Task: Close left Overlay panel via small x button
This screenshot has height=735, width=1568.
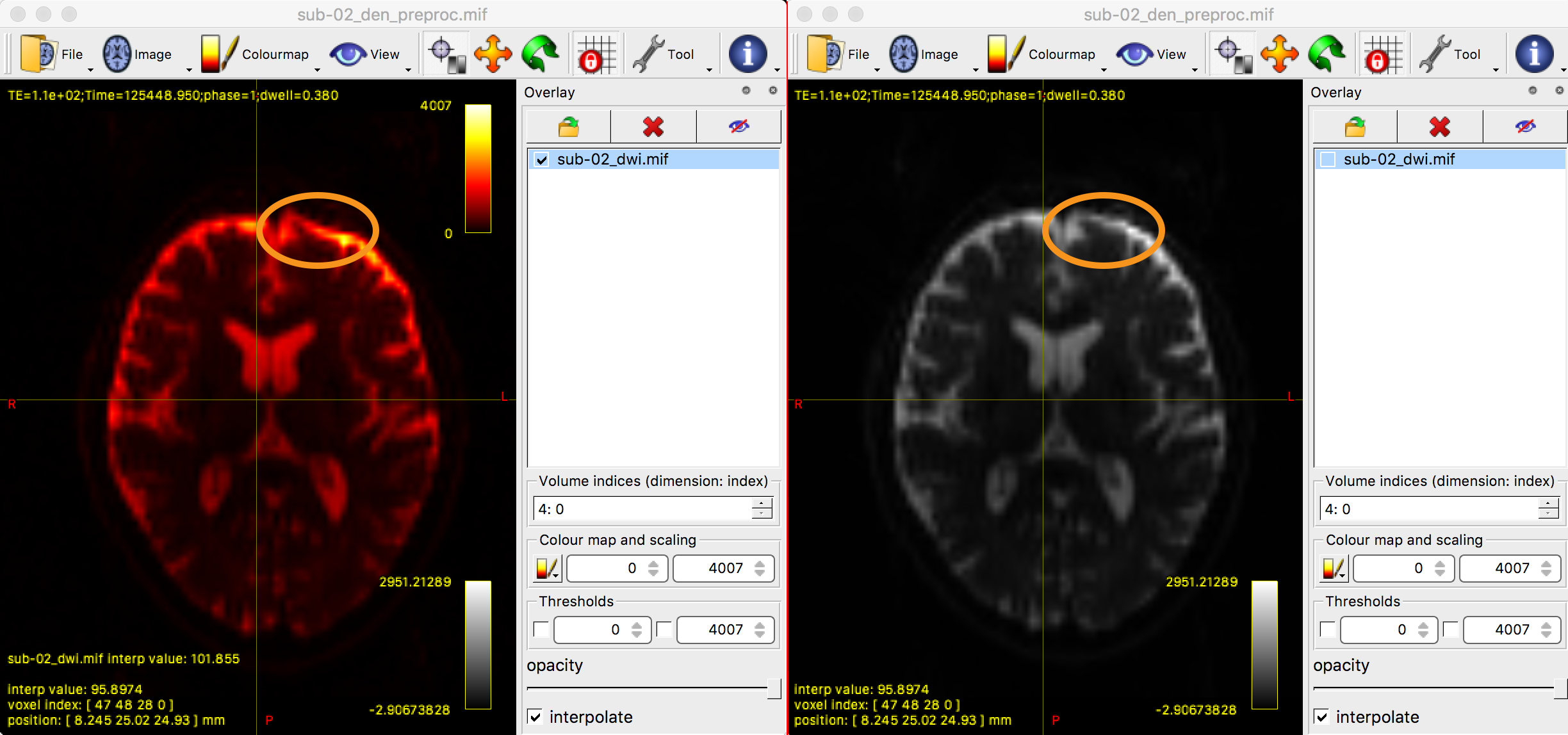Action: pyautogui.click(x=773, y=90)
